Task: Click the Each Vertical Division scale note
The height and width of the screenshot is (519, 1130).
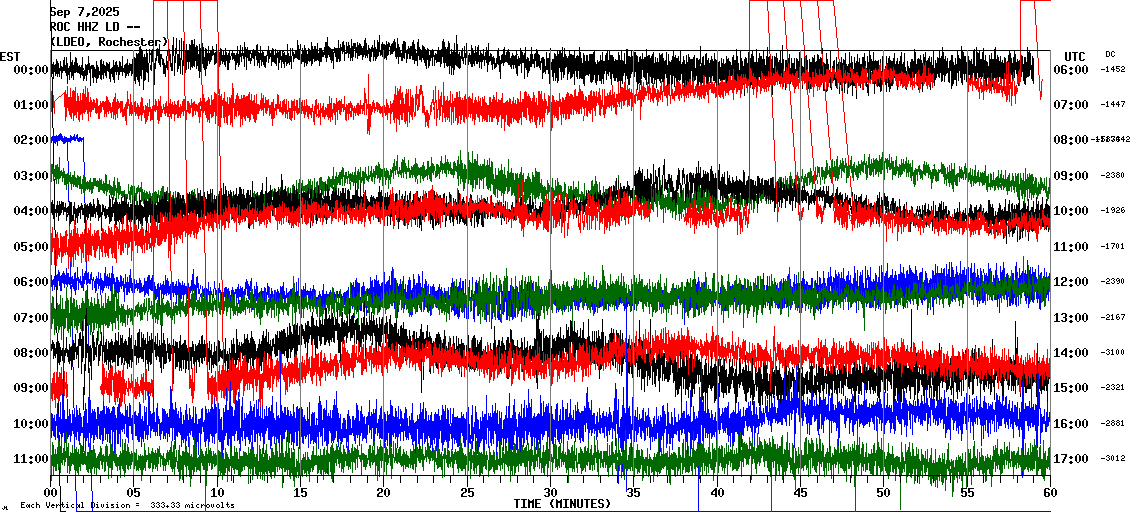Action: tap(127, 505)
